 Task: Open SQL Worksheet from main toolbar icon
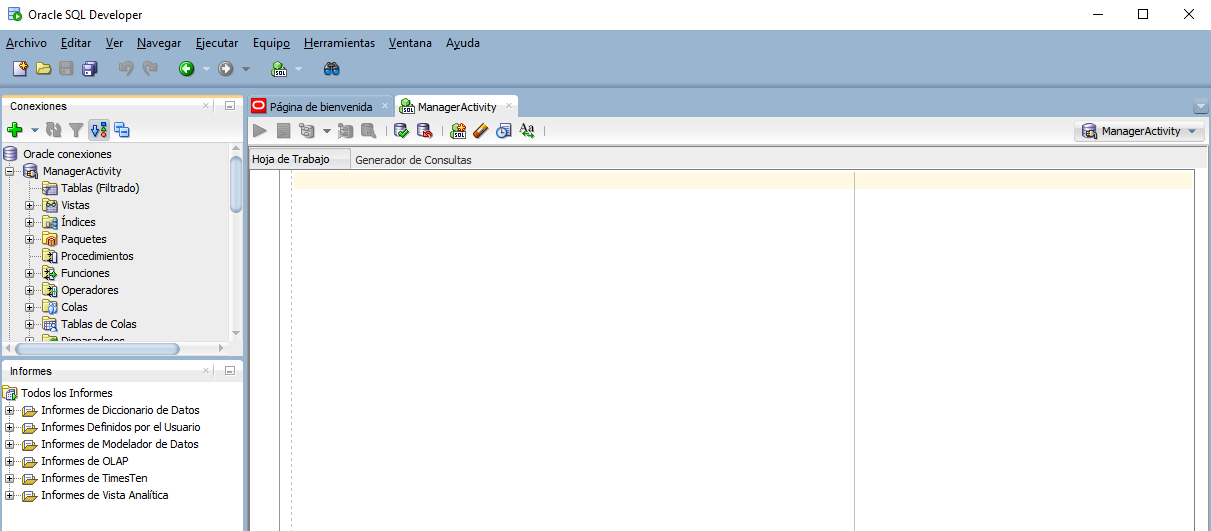tap(279, 69)
